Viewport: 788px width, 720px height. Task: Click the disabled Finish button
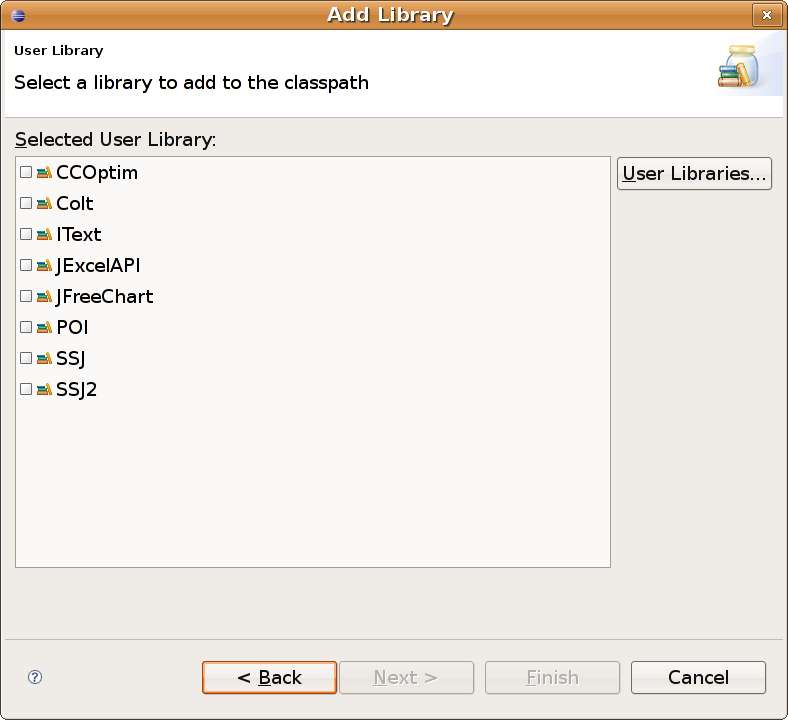click(552, 677)
